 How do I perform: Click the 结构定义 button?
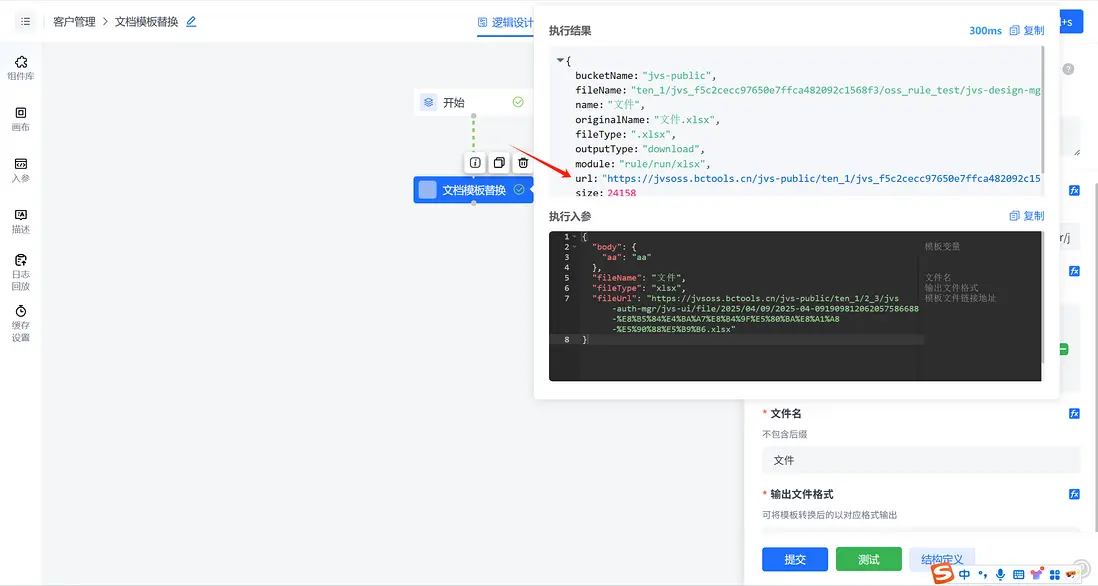[942, 559]
